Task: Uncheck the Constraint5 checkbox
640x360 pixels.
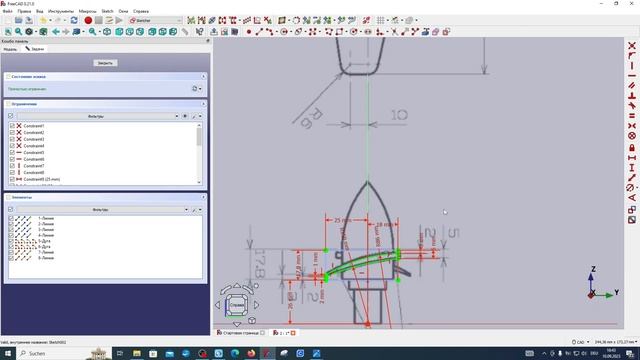Action: [12, 152]
